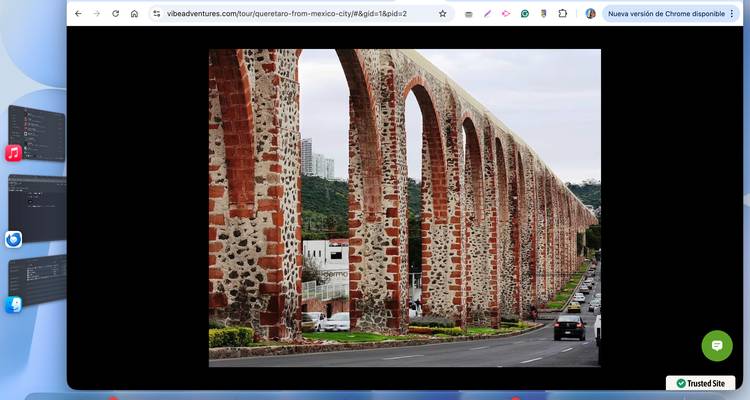Go back to the previous page
The width and height of the screenshot is (750, 400).
tap(78, 14)
